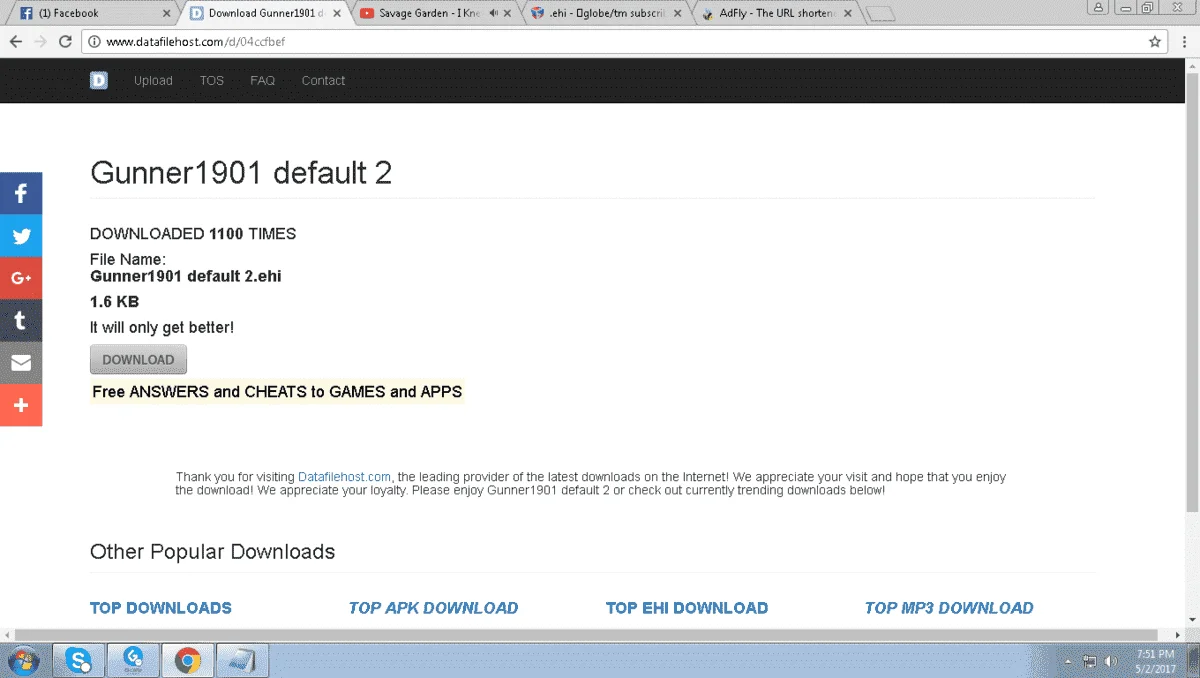The height and width of the screenshot is (678, 1200).
Task: Click file name Gunner1901 default 2.ehi
Action: coord(186,276)
